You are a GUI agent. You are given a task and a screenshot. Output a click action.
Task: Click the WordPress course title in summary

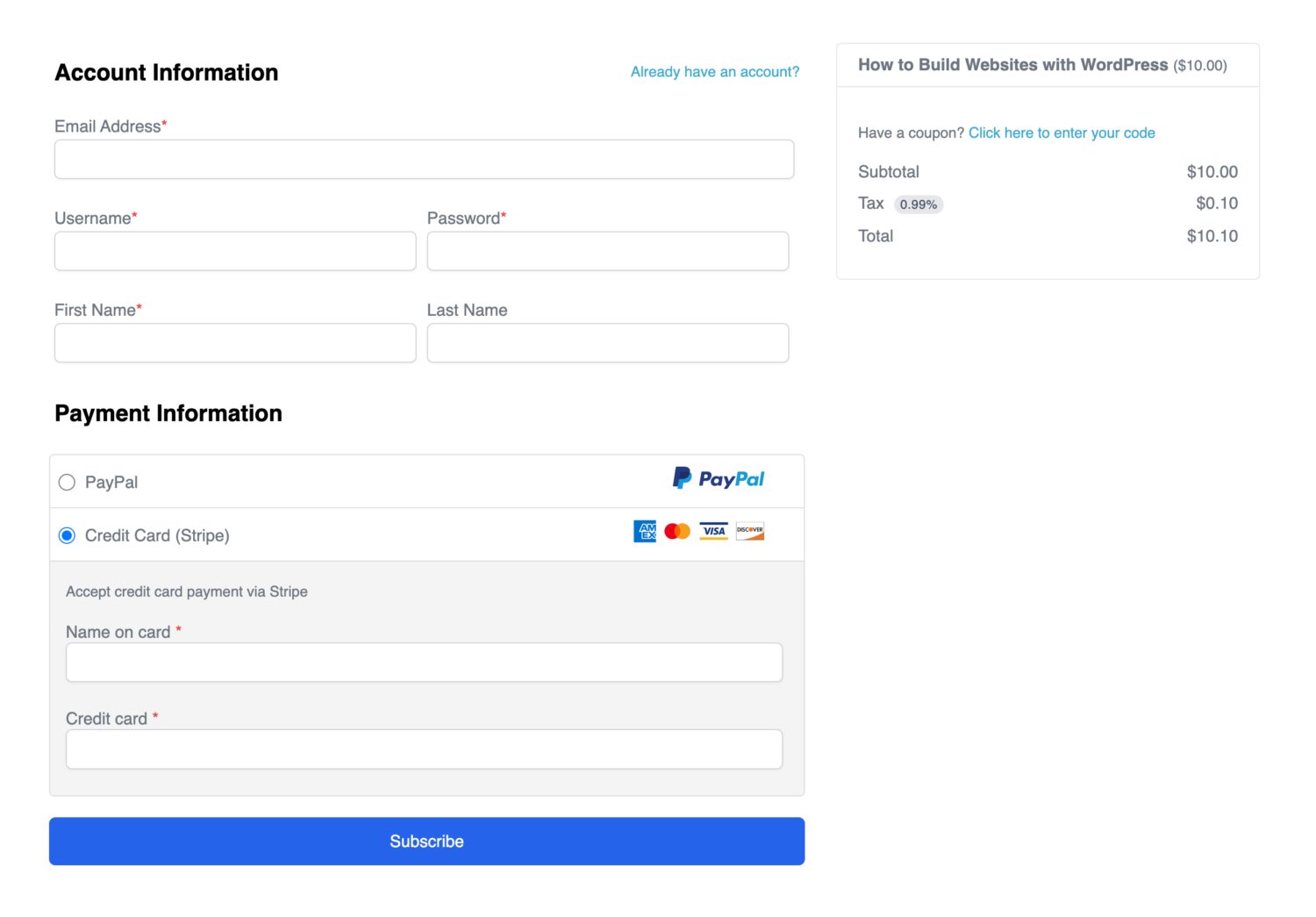click(x=1013, y=65)
